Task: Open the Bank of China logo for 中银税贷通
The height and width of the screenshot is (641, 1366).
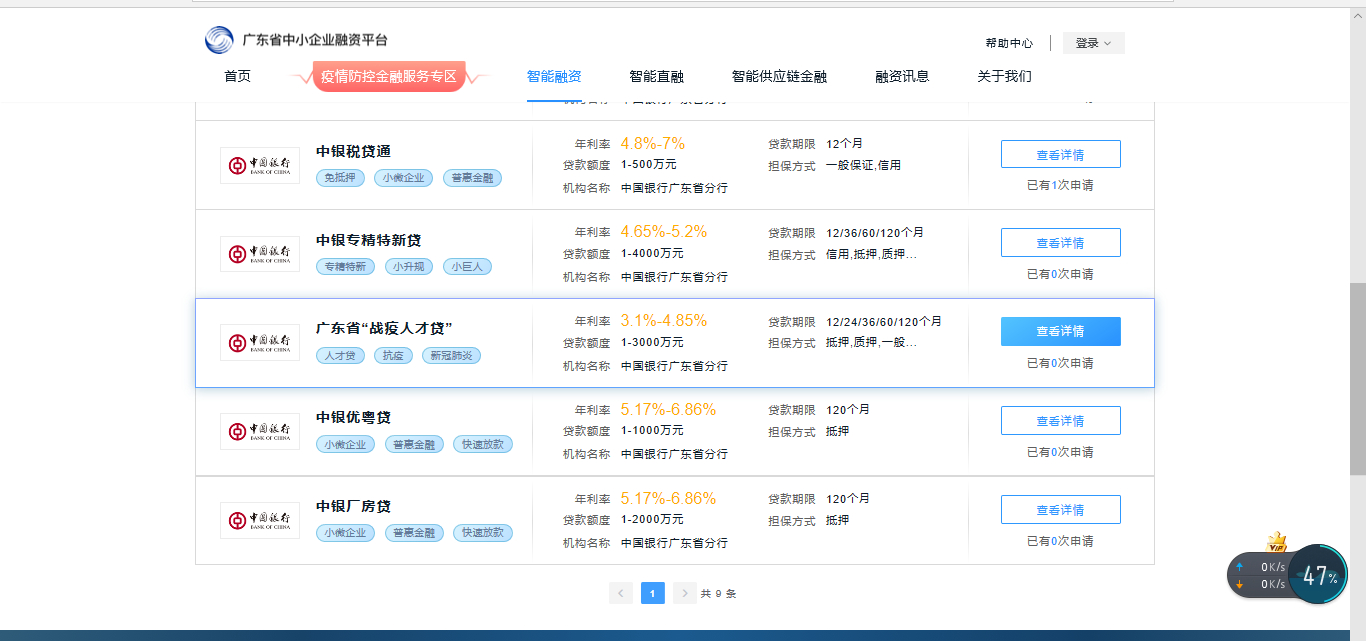Action: 260,165
